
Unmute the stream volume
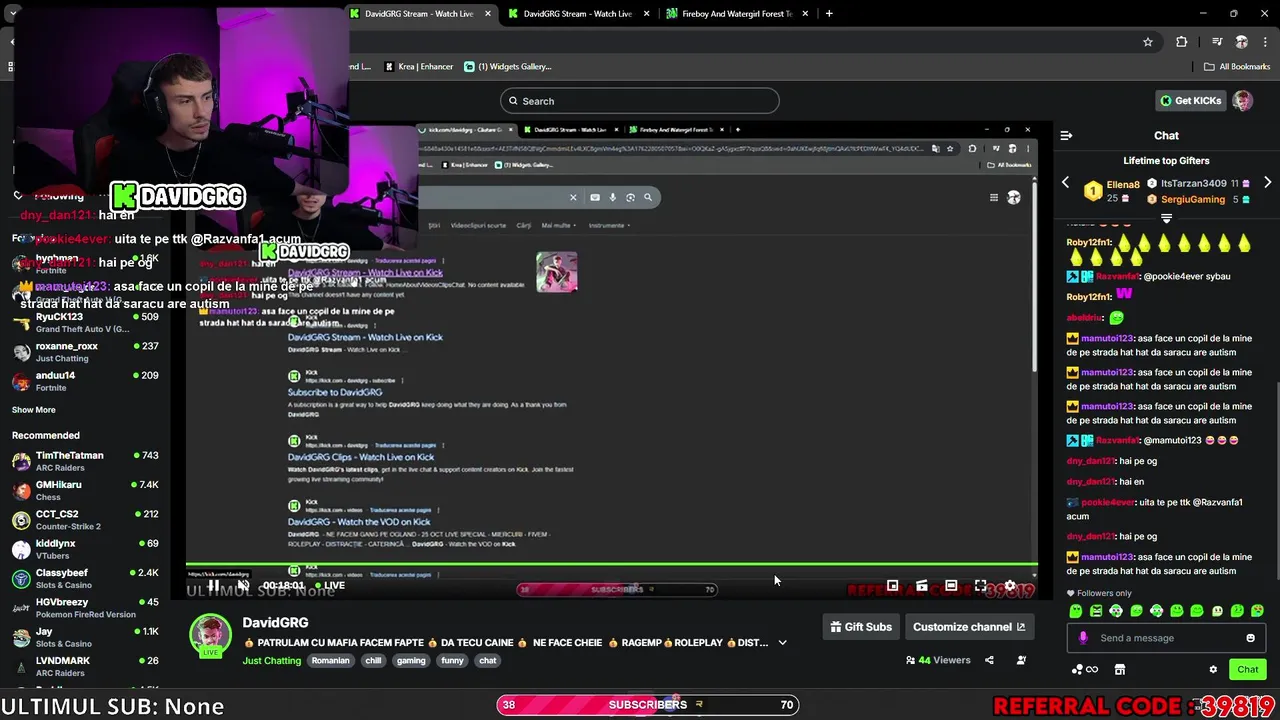[243, 585]
